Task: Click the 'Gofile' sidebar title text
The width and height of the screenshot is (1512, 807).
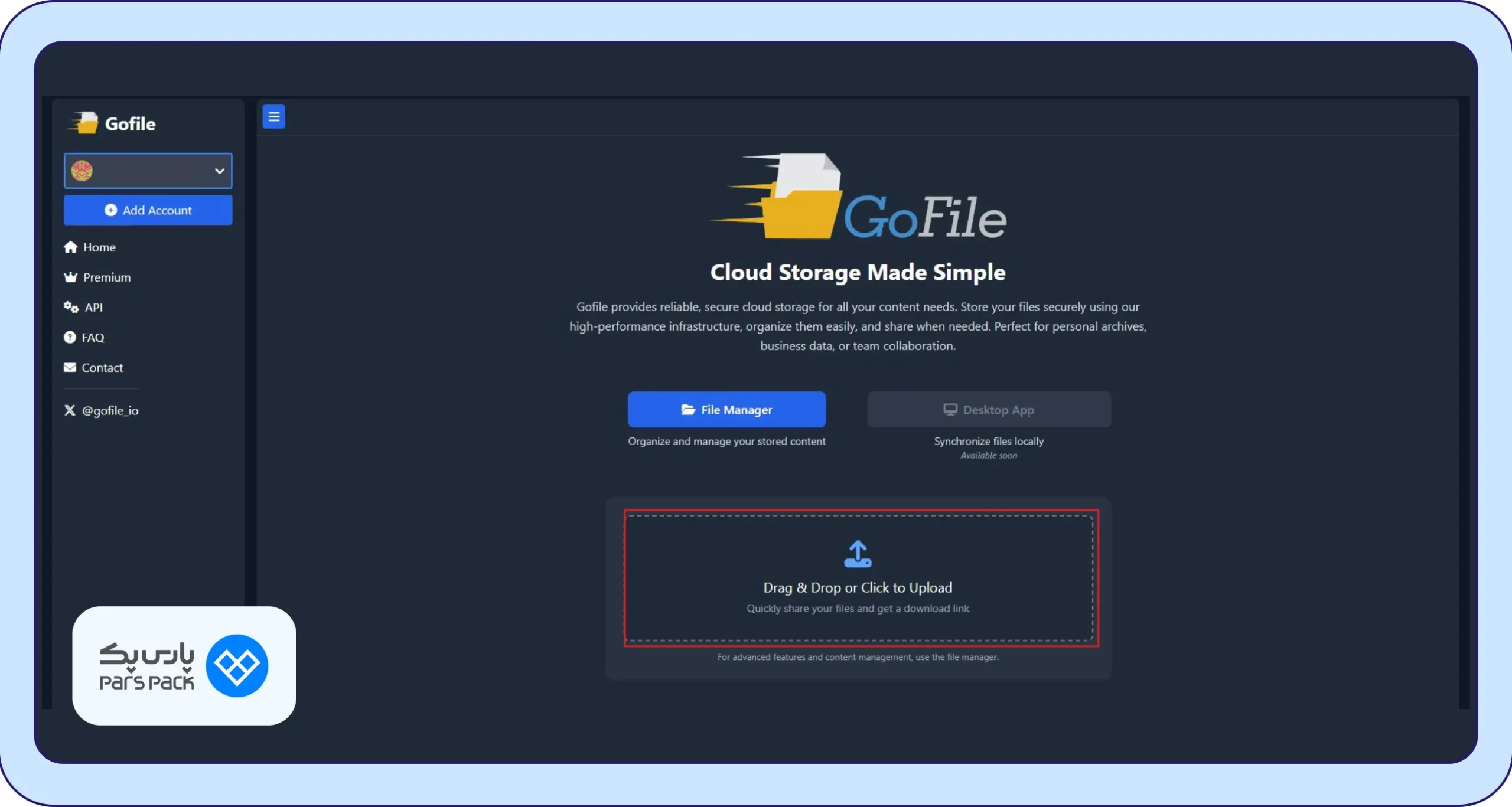Action: click(130, 123)
